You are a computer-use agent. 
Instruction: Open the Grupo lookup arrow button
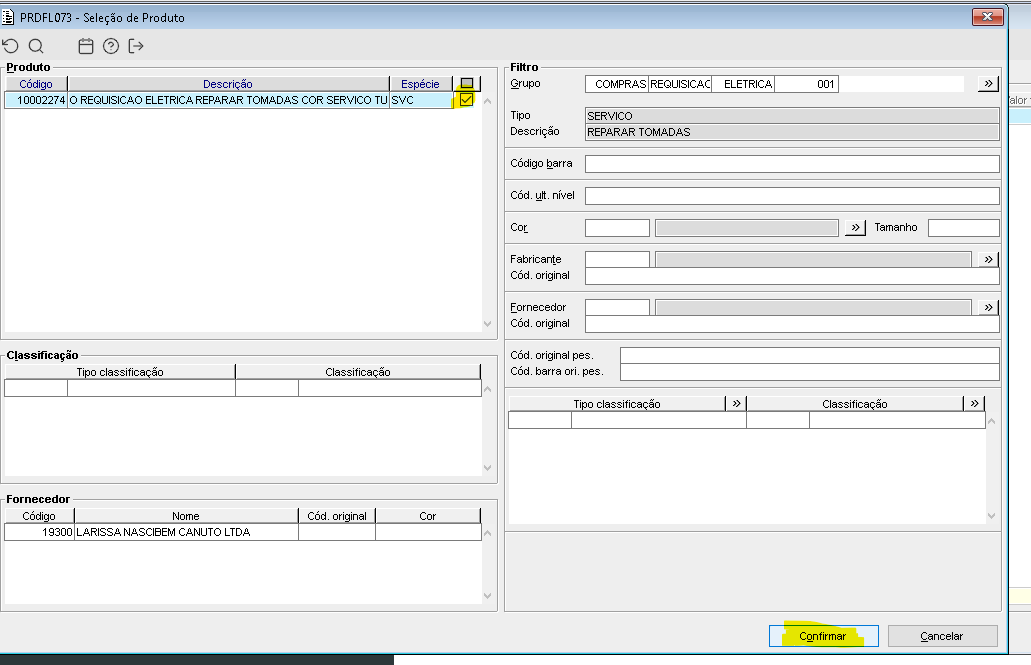988,84
